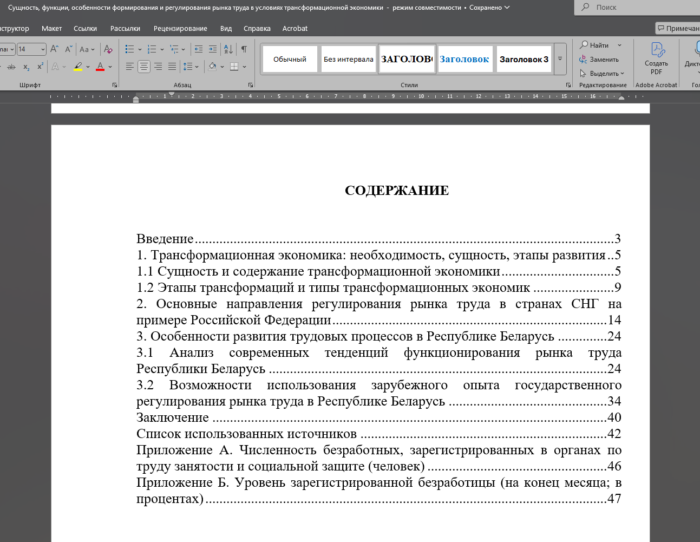This screenshot has height=542, width=700.
Task: Click the multilevel list icon
Action: pos(174,49)
